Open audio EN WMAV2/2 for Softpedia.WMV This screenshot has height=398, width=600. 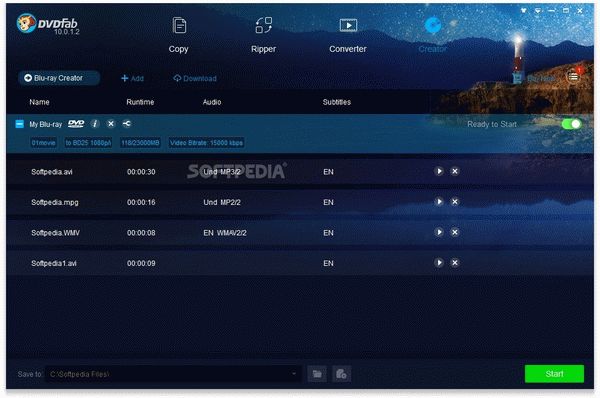pyautogui.click(x=225, y=233)
